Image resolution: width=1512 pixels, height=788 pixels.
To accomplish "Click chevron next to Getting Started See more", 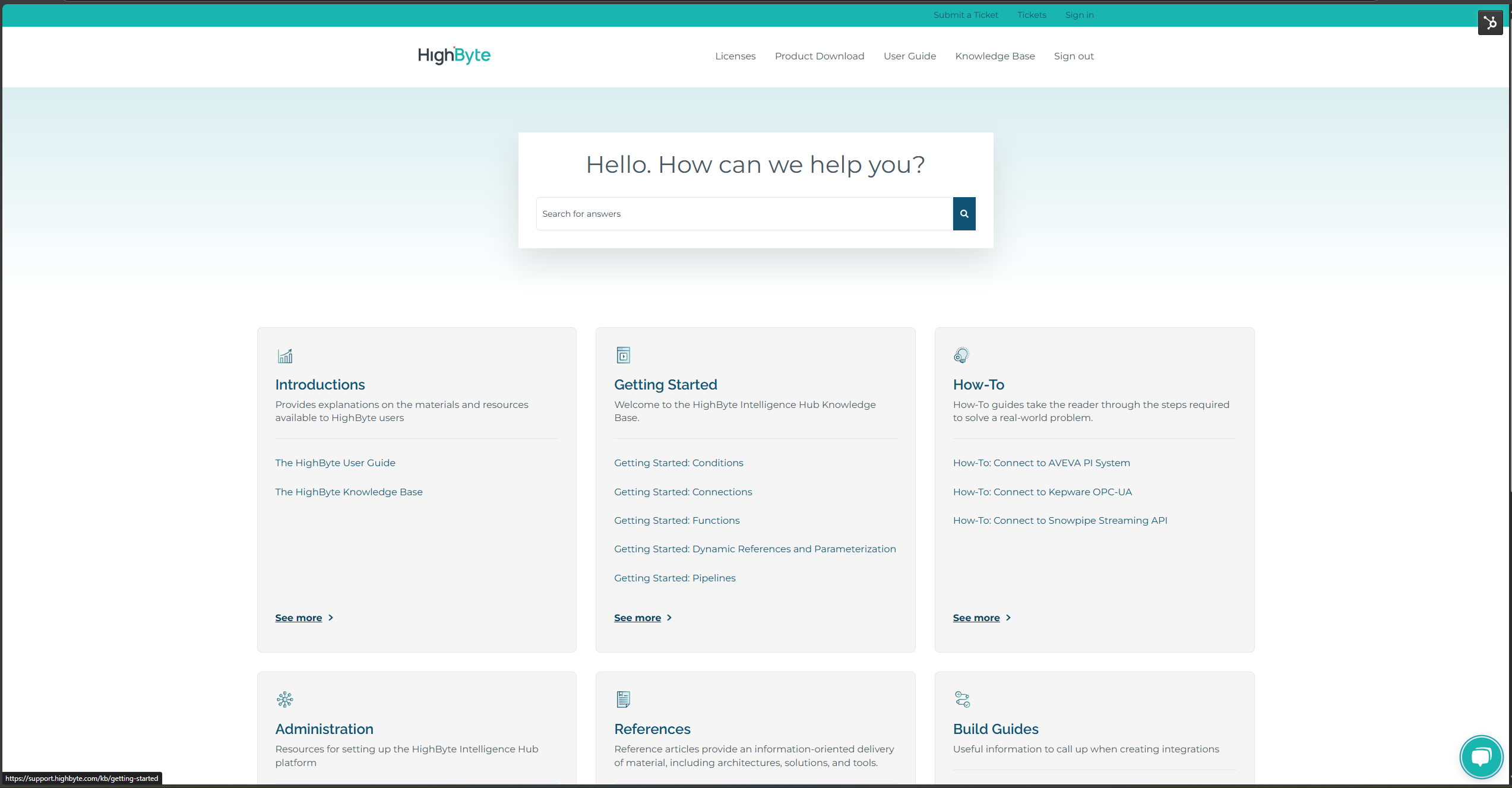I will click(x=669, y=618).
